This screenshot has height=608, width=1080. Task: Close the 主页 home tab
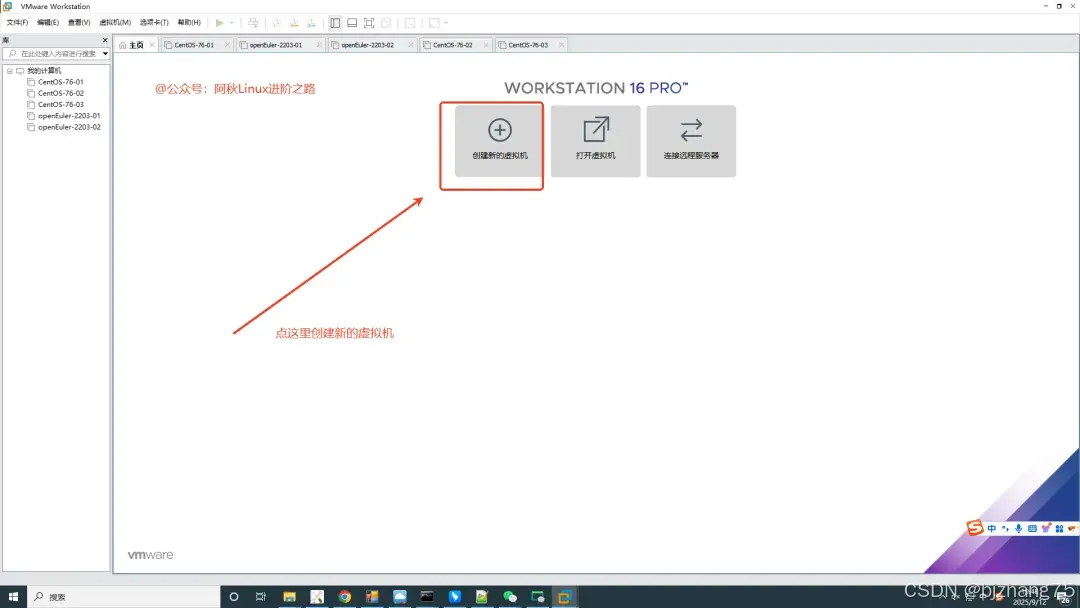152,45
